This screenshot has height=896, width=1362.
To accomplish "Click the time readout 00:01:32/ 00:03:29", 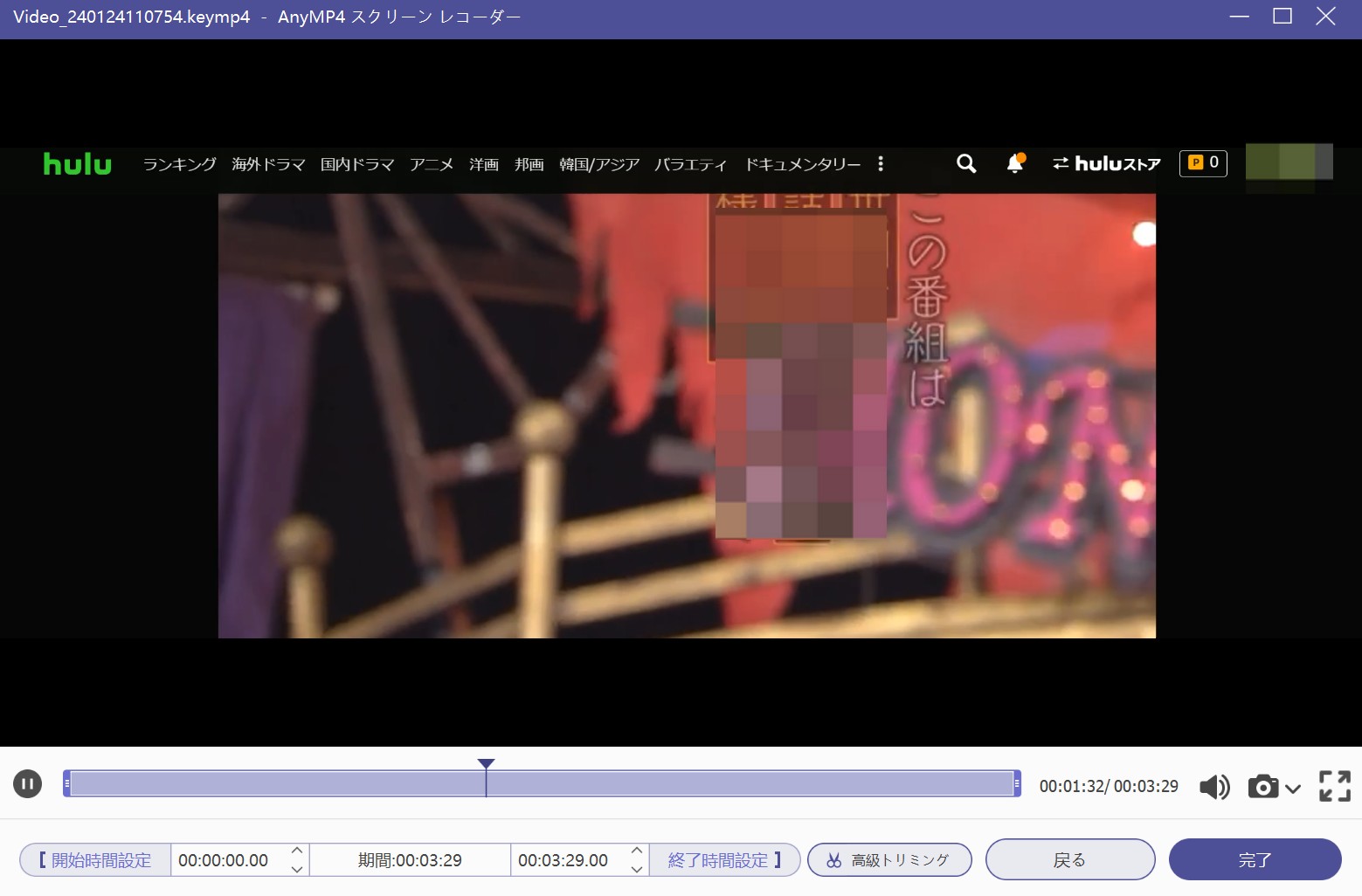I will [1109, 786].
